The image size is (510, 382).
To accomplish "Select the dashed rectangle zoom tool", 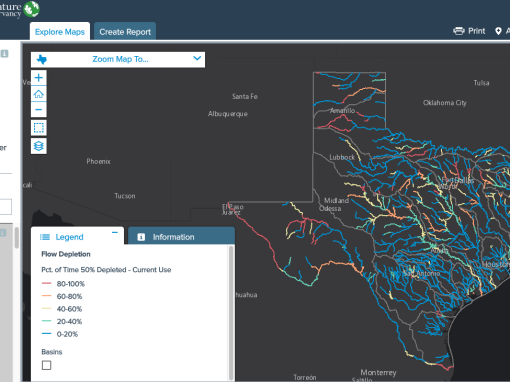I will point(39,128).
